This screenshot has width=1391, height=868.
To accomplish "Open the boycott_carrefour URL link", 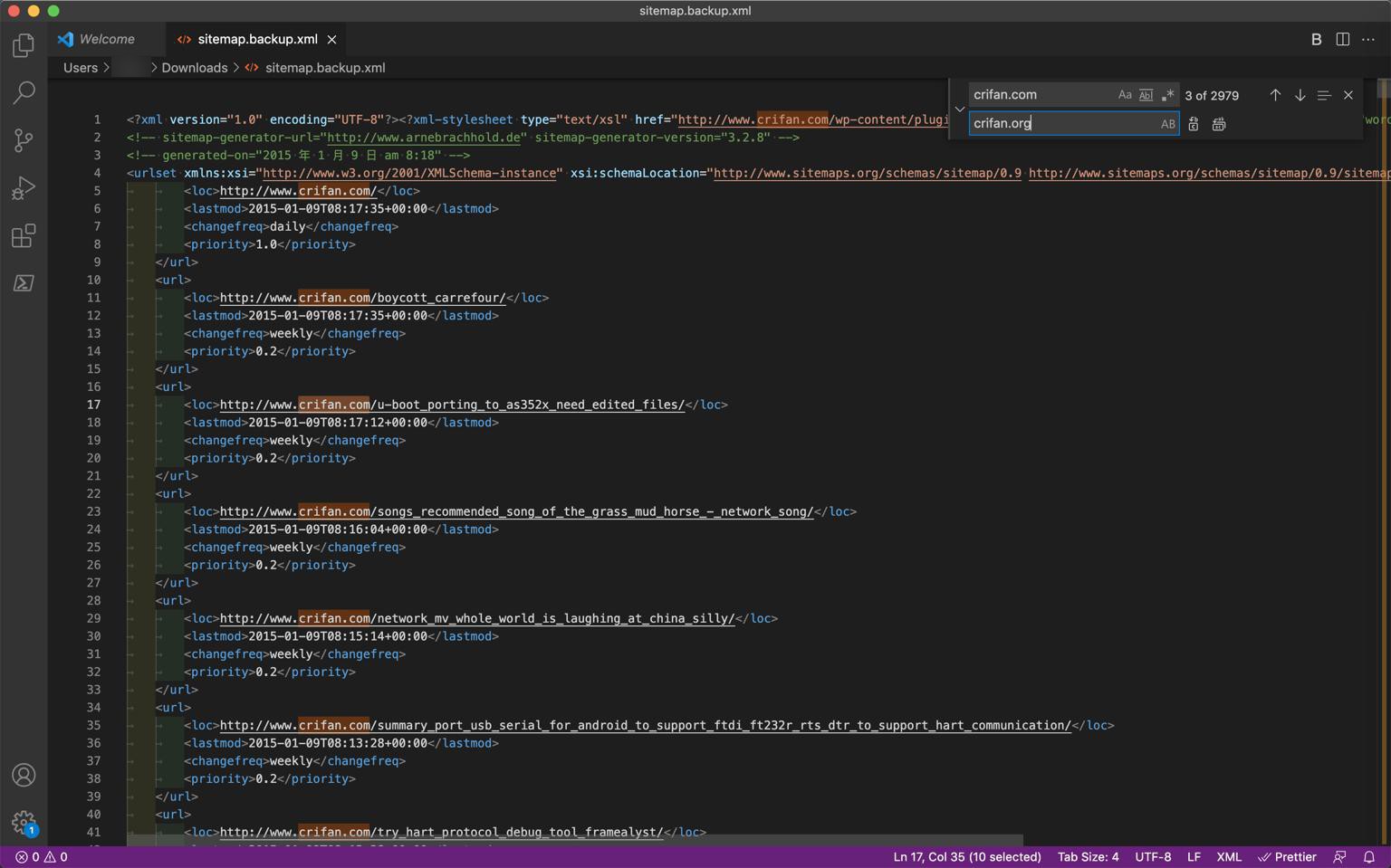I will tap(362, 298).
